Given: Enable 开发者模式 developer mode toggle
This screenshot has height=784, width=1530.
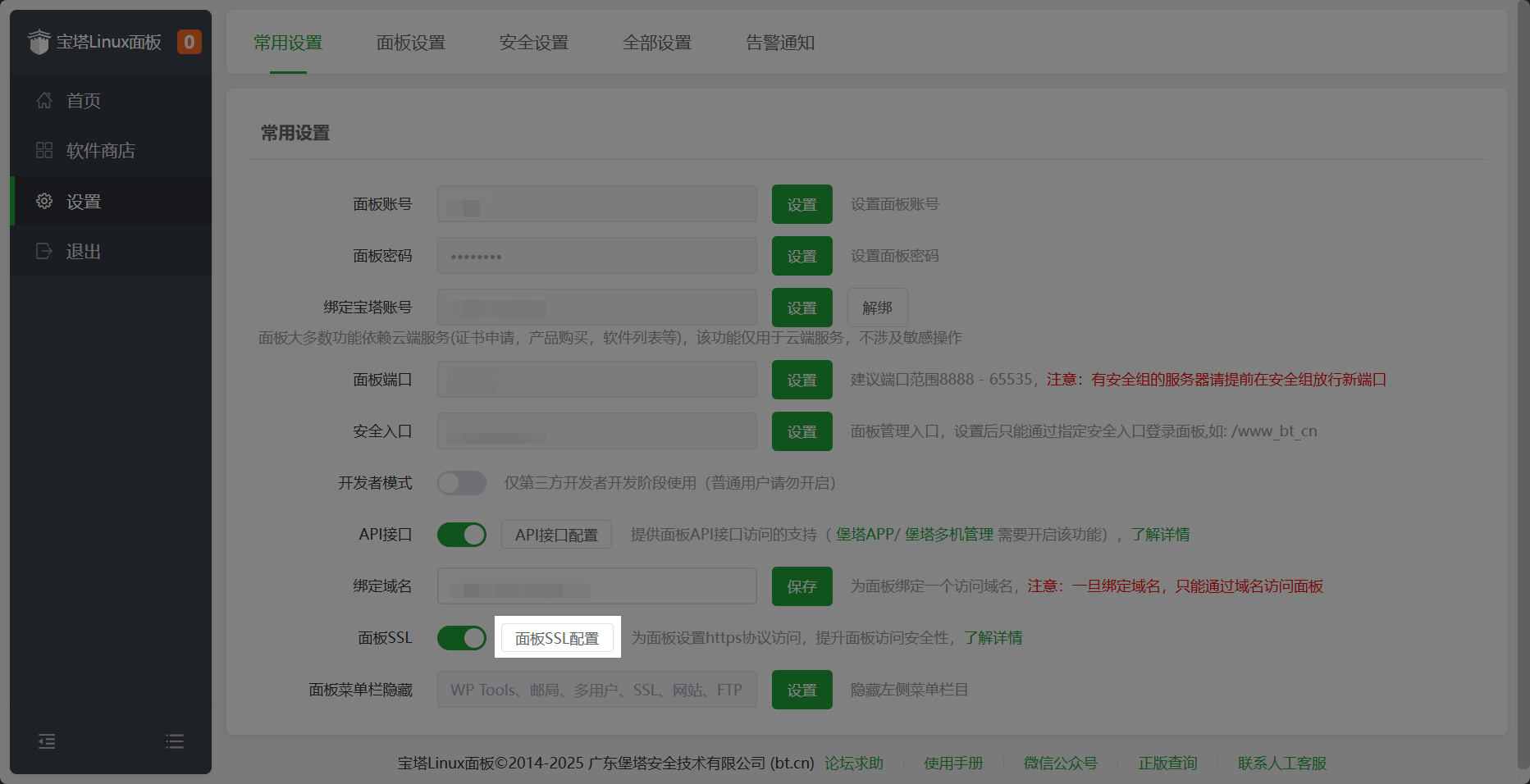Looking at the screenshot, I should coord(462,483).
